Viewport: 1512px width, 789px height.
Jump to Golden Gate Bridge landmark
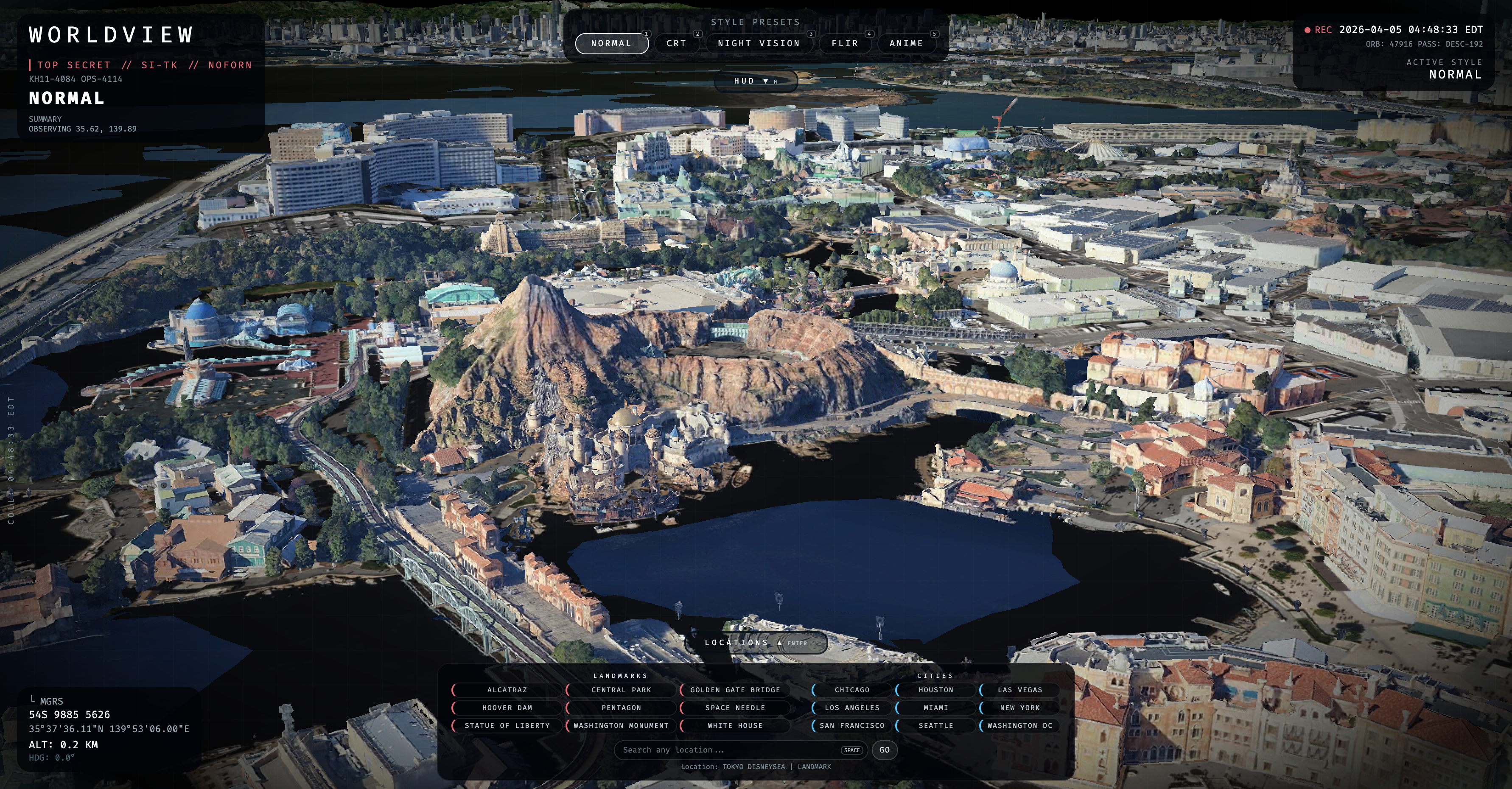pos(735,691)
